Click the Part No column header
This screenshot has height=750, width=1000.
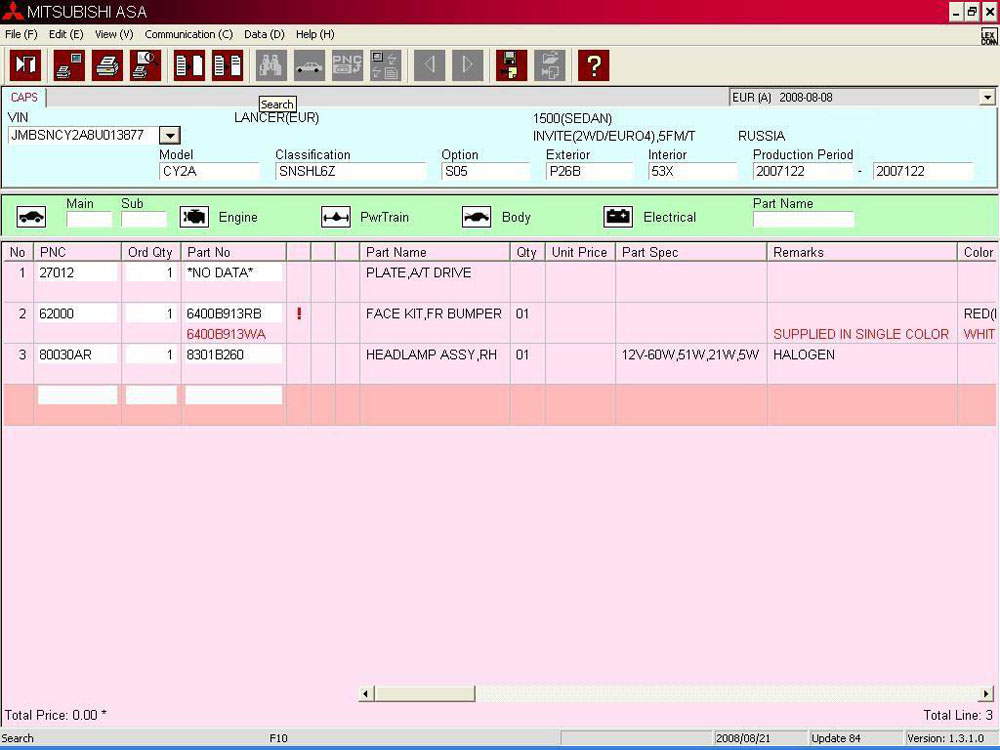(x=234, y=253)
